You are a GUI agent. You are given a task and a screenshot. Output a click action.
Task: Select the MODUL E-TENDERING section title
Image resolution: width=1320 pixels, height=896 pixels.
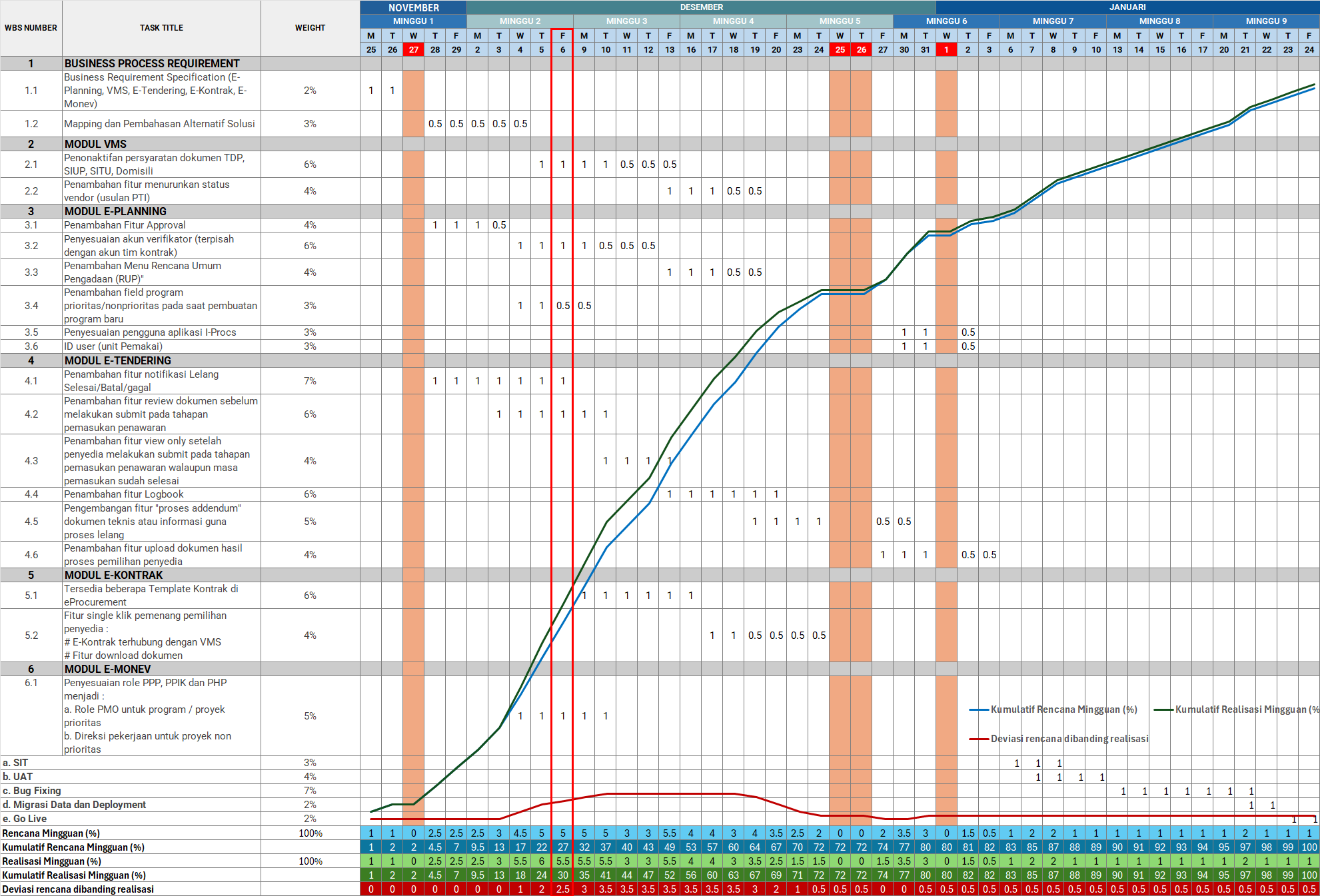pos(118,360)
